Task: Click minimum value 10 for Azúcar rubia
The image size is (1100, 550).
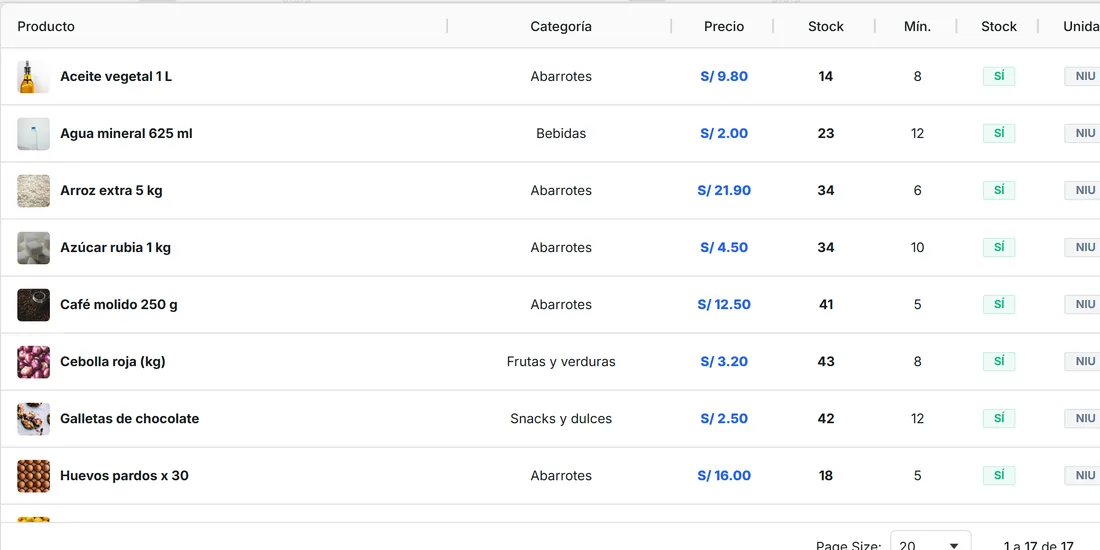Action: (x=918, y=248)
